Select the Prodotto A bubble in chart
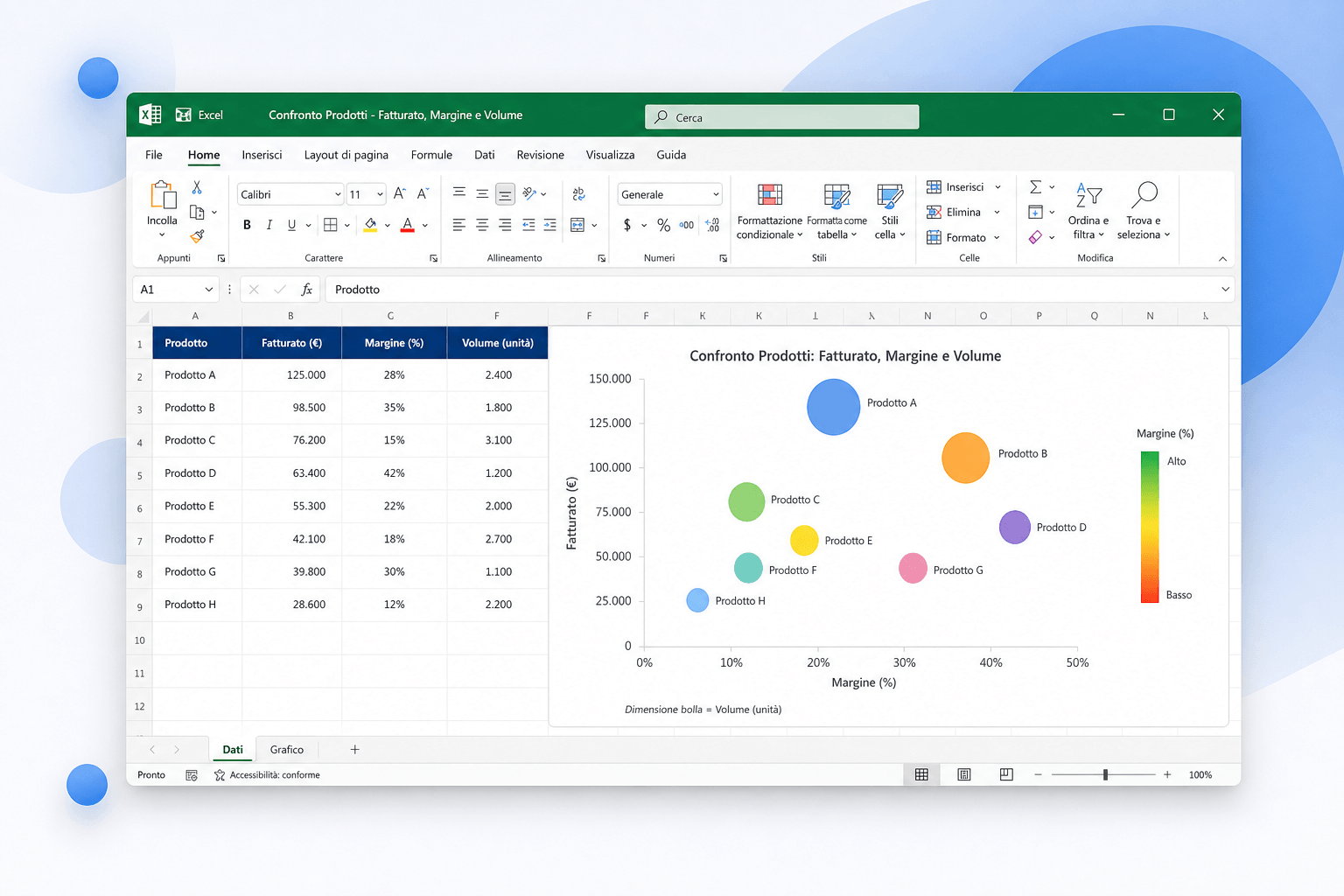The image size is (1344, 896). coord(833,407)
